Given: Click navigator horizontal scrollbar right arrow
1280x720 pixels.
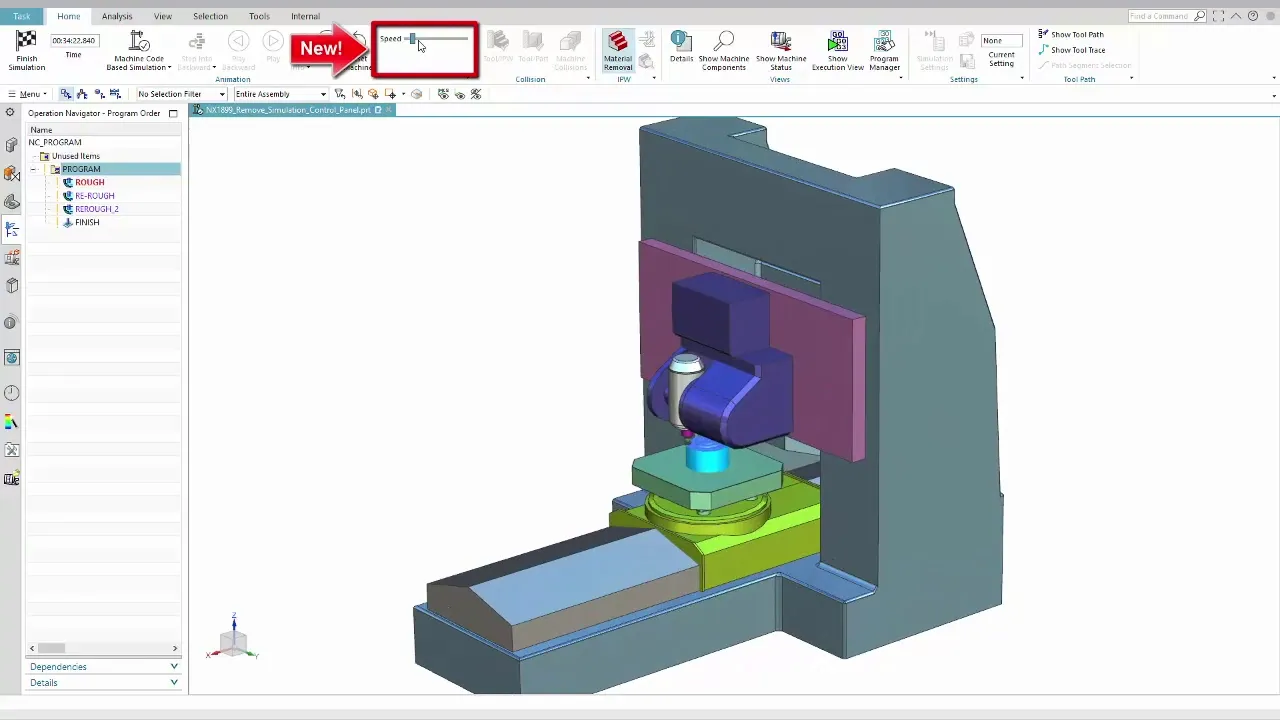Looking at the screenshot, I should coord(175,648).
